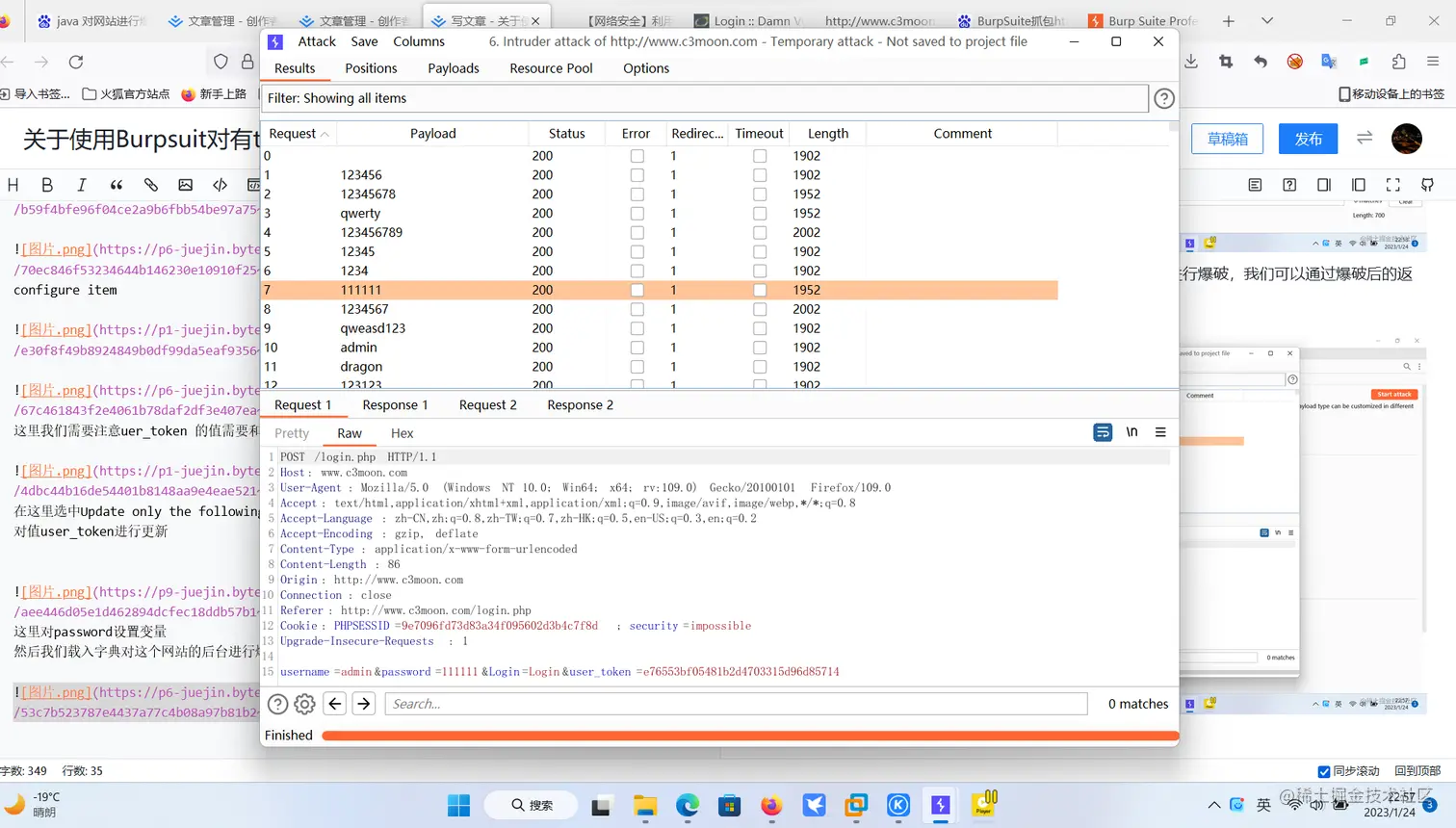Open Attack menu

click(x=317, y=41)
